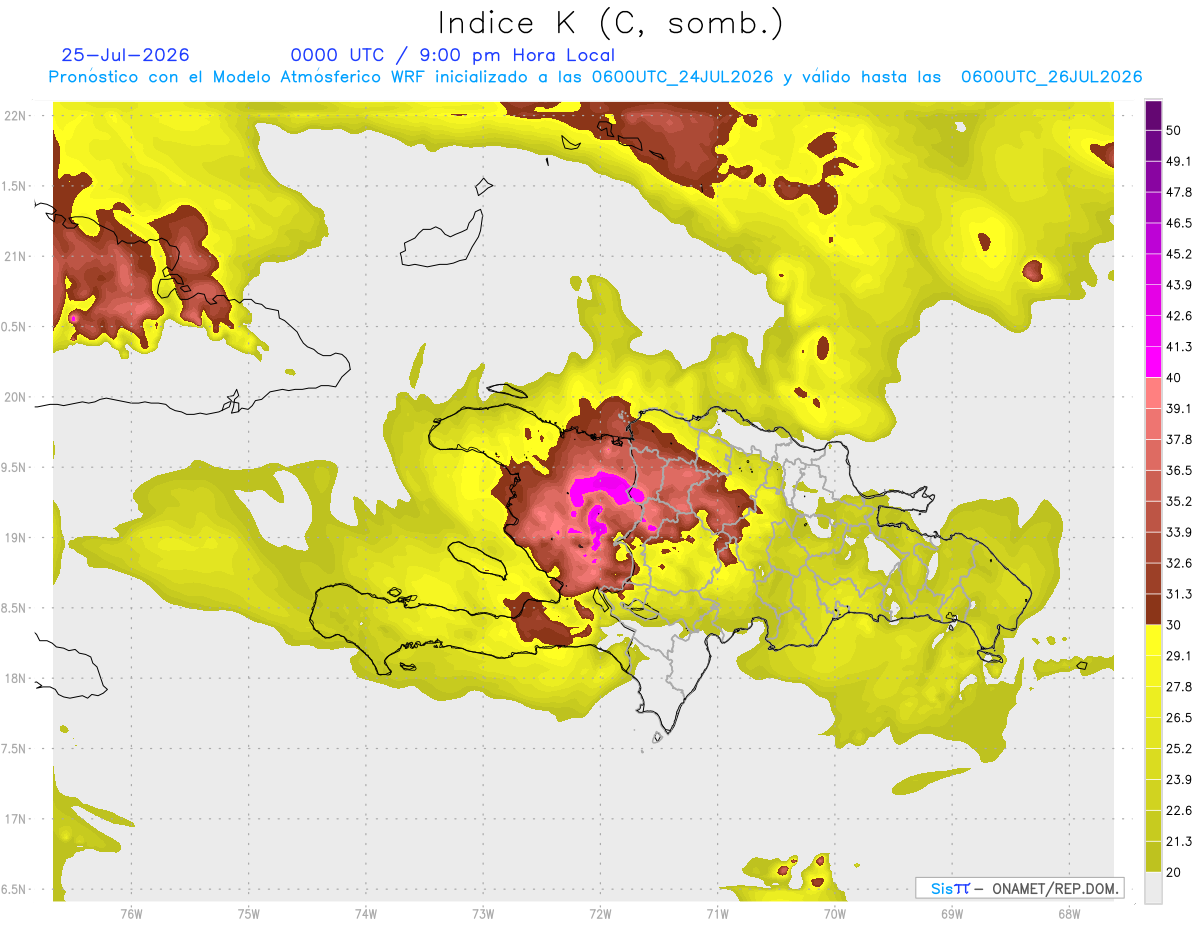Click the "46.5" value on the color scale
The image size is (1200, 927).
[x=1179, y=223]
